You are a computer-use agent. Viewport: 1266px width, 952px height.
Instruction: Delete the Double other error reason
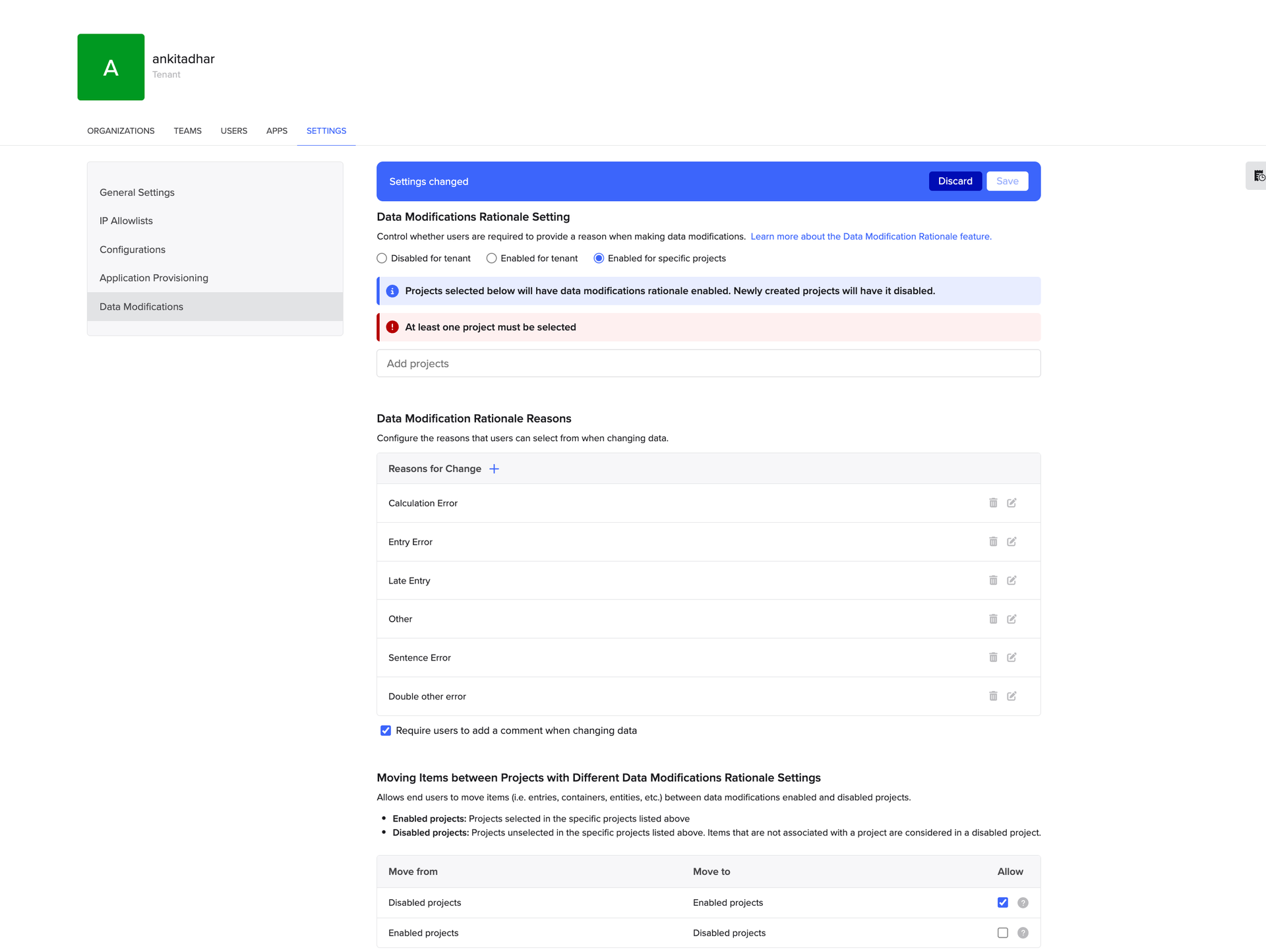tap(993, 696)
